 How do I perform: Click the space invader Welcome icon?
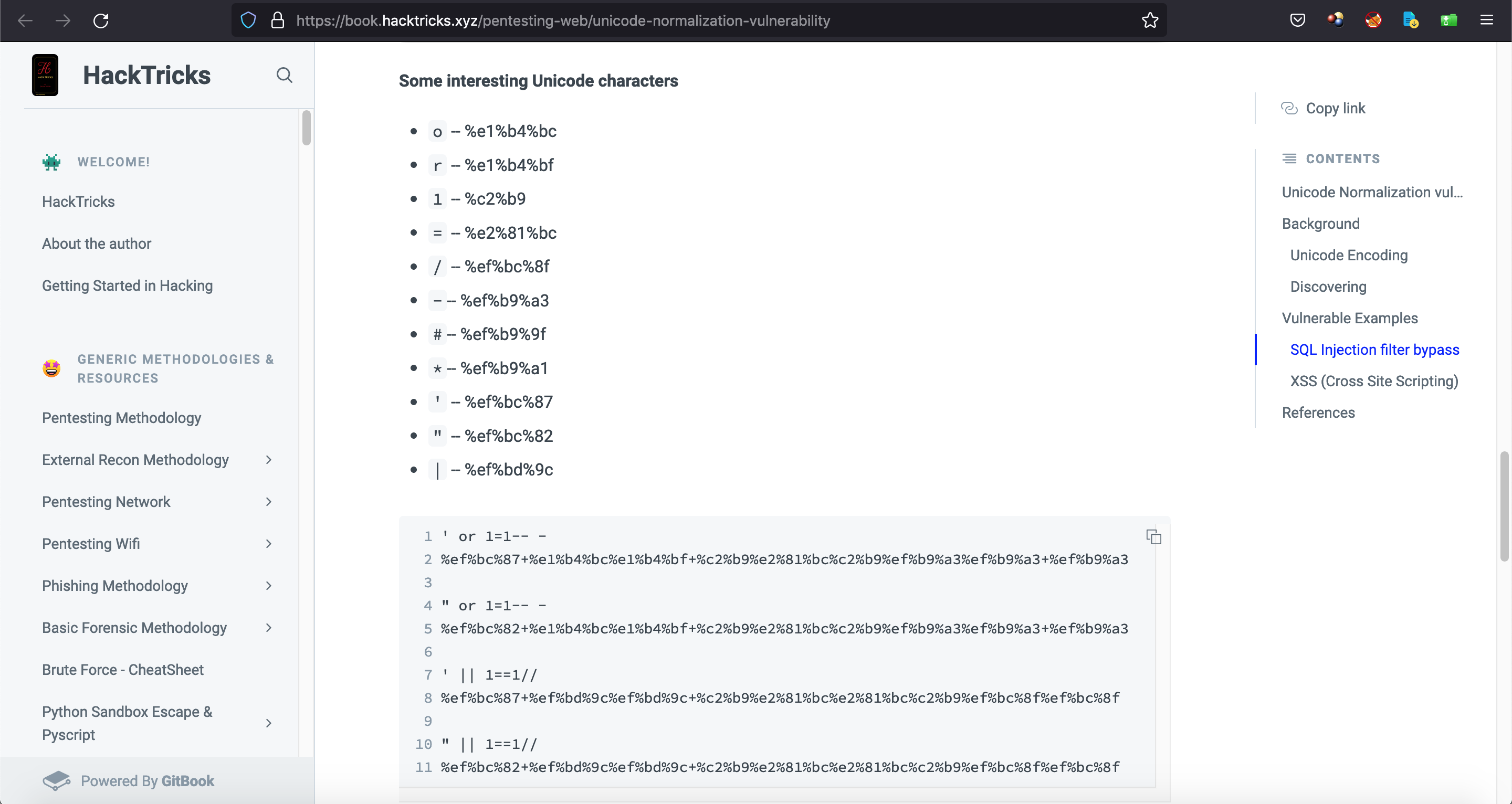(x=51, y=162)
